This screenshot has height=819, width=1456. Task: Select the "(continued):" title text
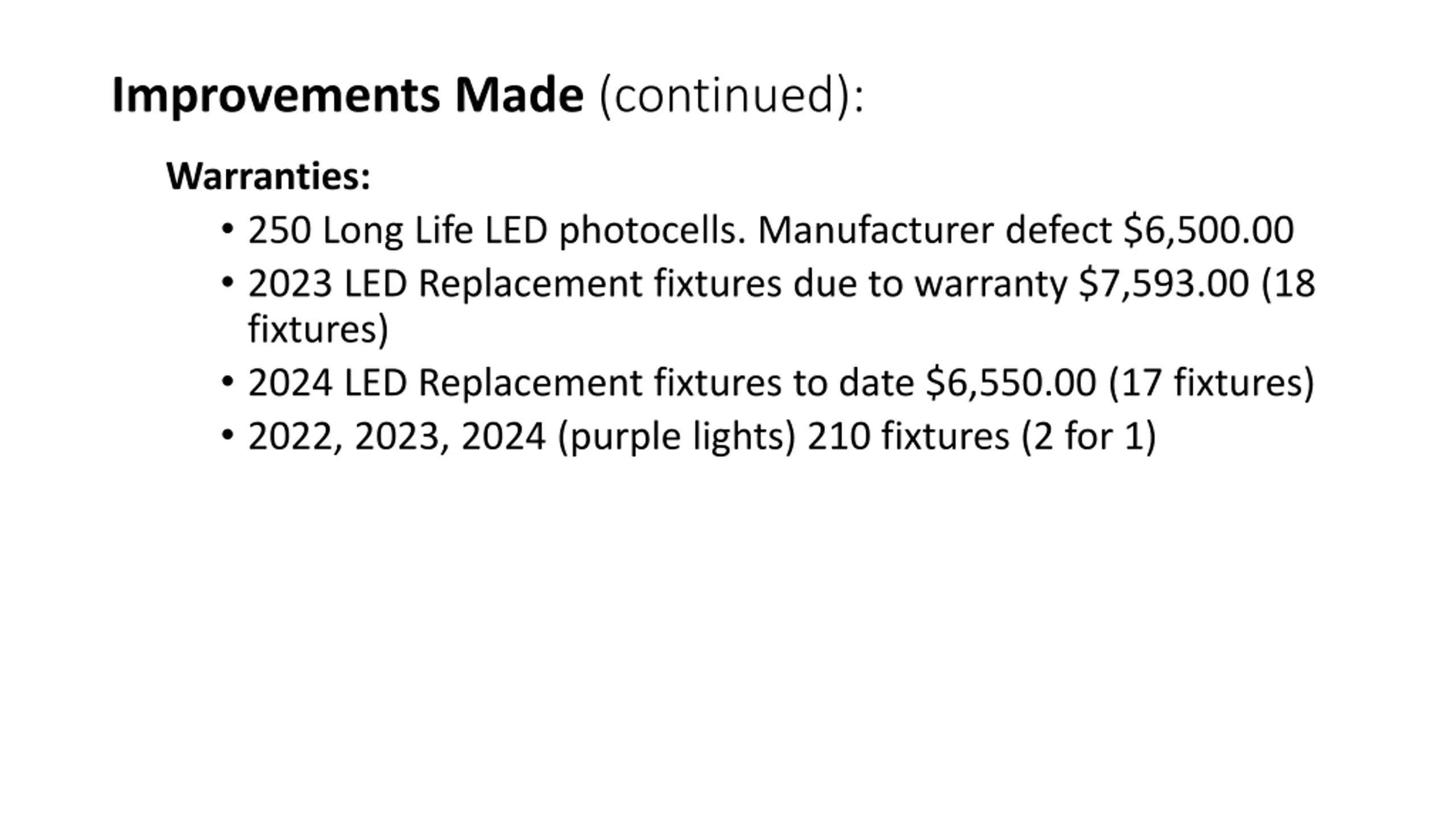point(731,96)
